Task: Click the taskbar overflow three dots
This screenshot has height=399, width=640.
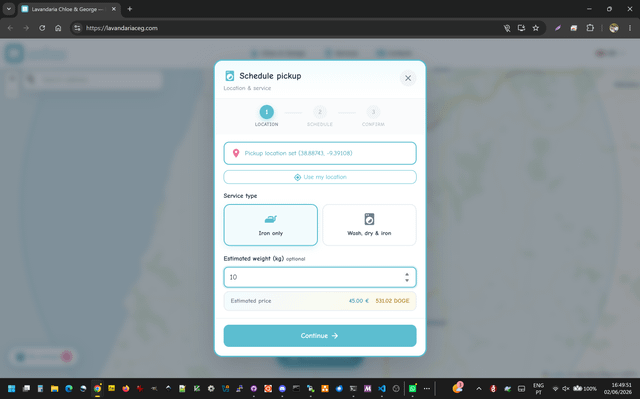Action: [427, 388]
